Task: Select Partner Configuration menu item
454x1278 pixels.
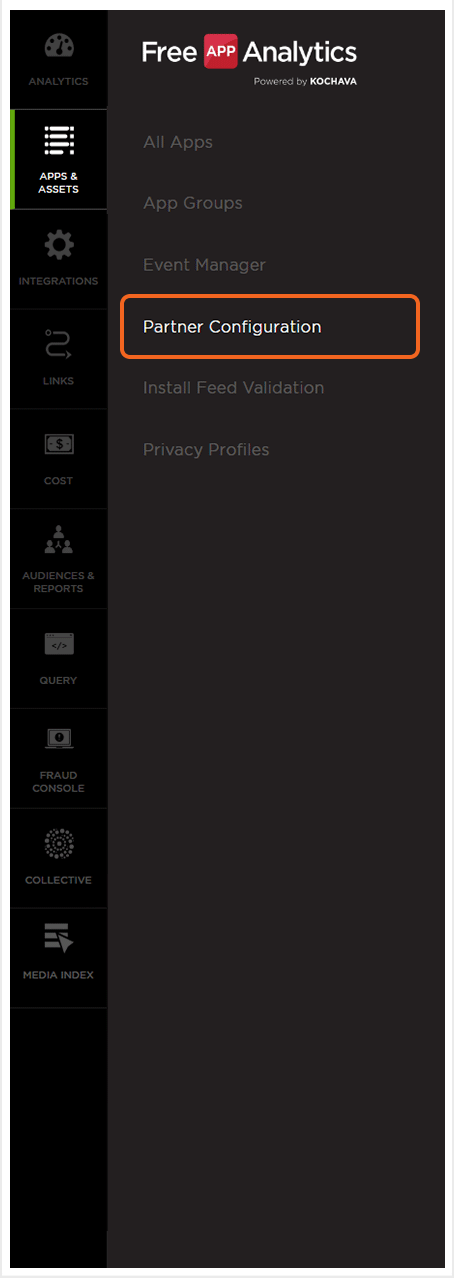Action: (x=270, y=327)
